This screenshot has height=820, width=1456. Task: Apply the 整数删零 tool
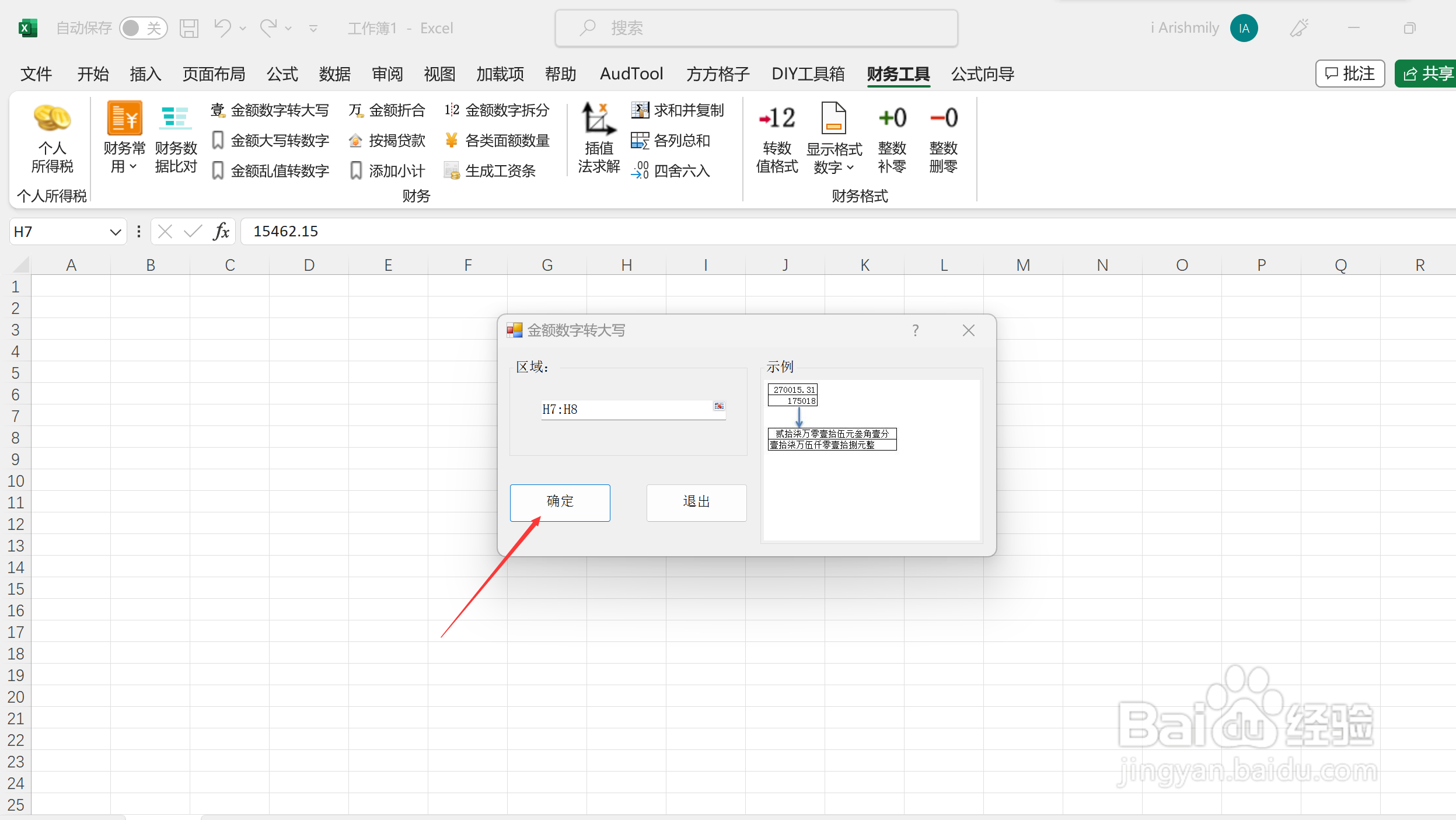pyautogui.click(x=943, y=139)
